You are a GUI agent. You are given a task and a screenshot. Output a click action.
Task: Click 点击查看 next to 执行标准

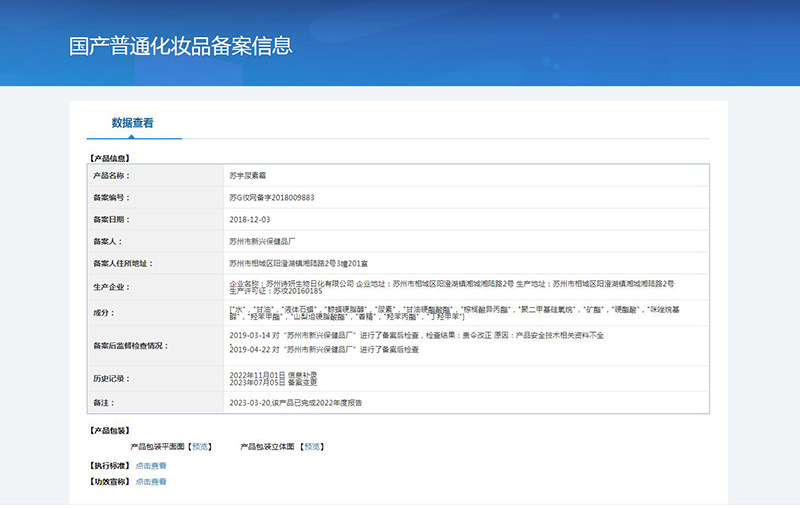point(151,466)
